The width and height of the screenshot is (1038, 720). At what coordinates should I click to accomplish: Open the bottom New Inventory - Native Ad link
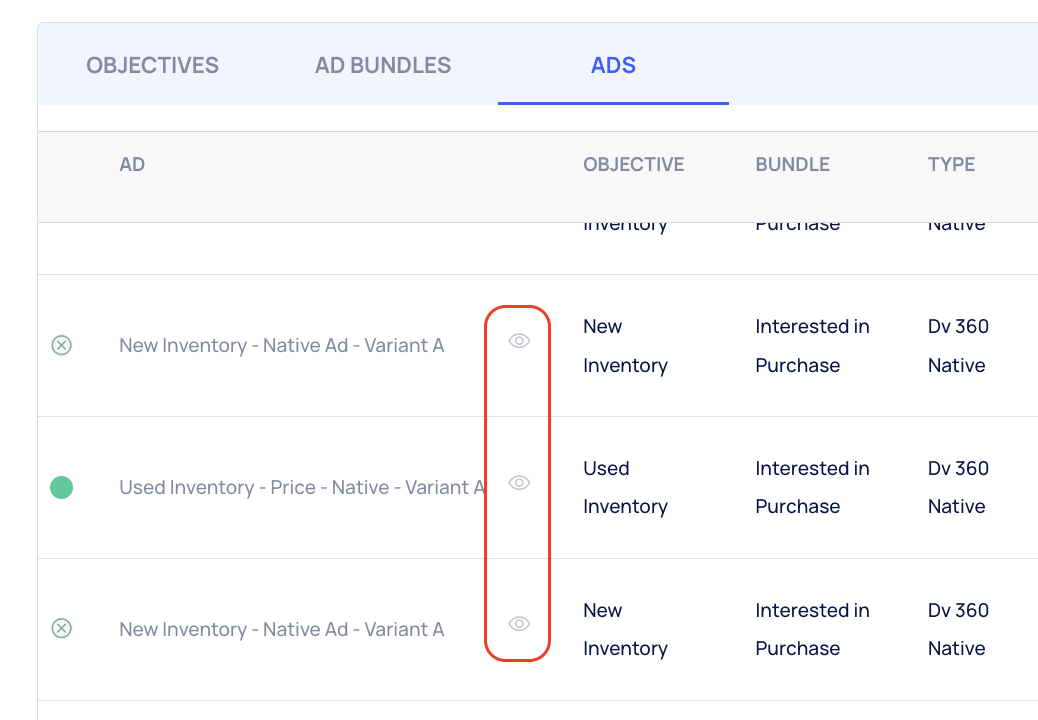pyautogui.click(x=281, y=629)
